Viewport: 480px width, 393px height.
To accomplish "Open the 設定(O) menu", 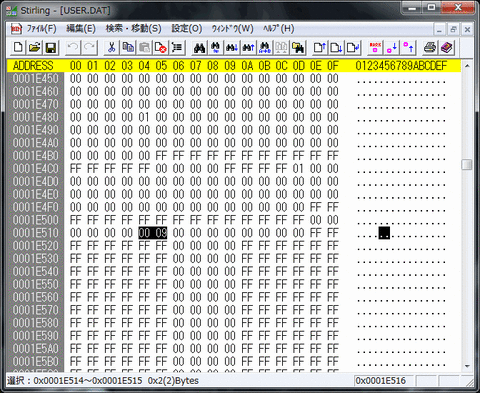I will (x=187, y=29).
